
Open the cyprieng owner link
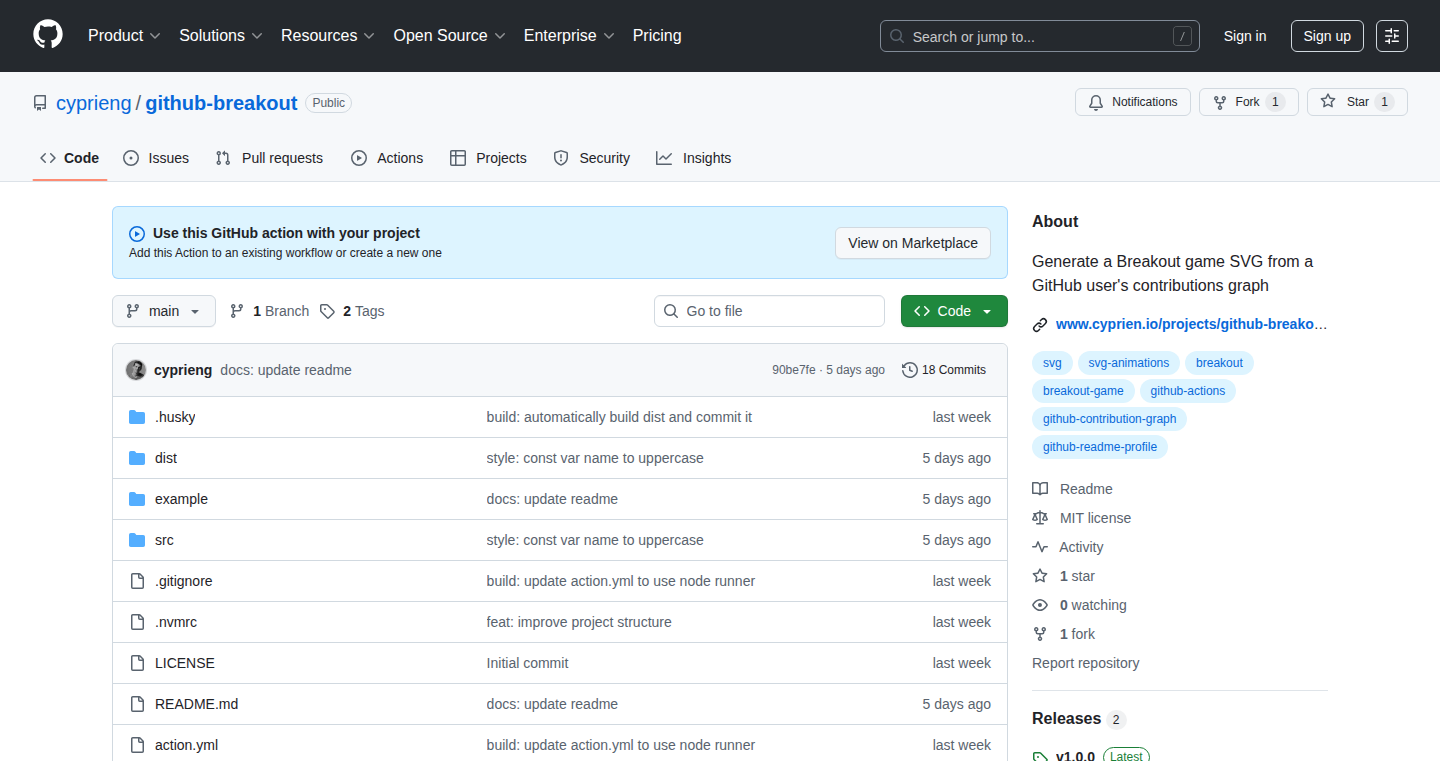pyautogui.click(x=94, y=103)
